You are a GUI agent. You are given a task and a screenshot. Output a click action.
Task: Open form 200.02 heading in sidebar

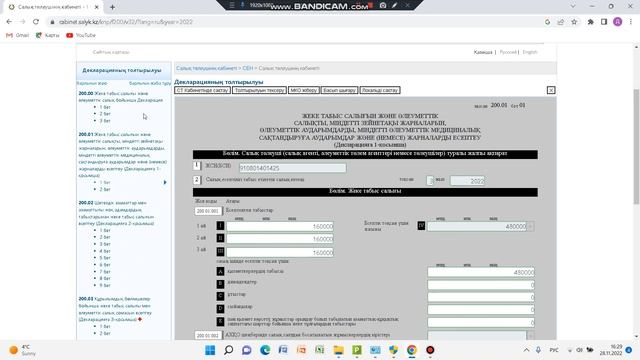click(117, 213)
